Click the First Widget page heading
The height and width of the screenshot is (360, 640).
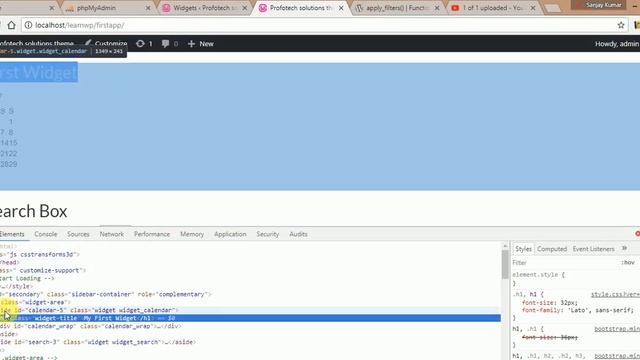click(38, 73)
